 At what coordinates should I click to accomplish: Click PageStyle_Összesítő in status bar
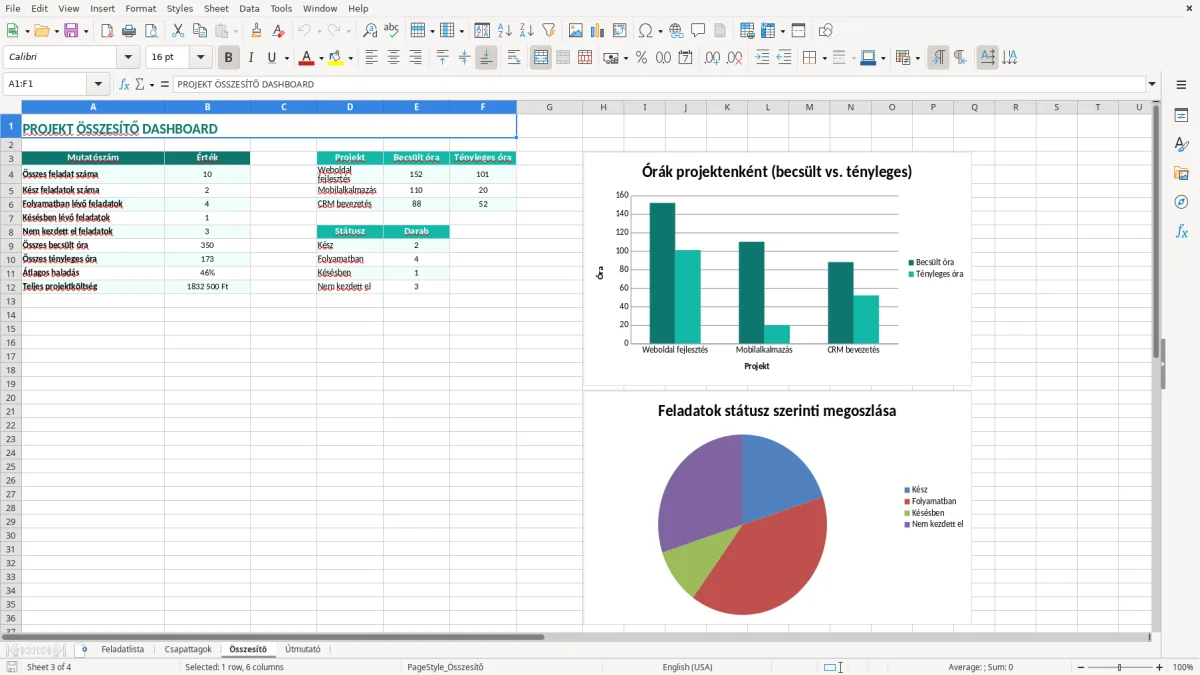(x=445, y=667)
